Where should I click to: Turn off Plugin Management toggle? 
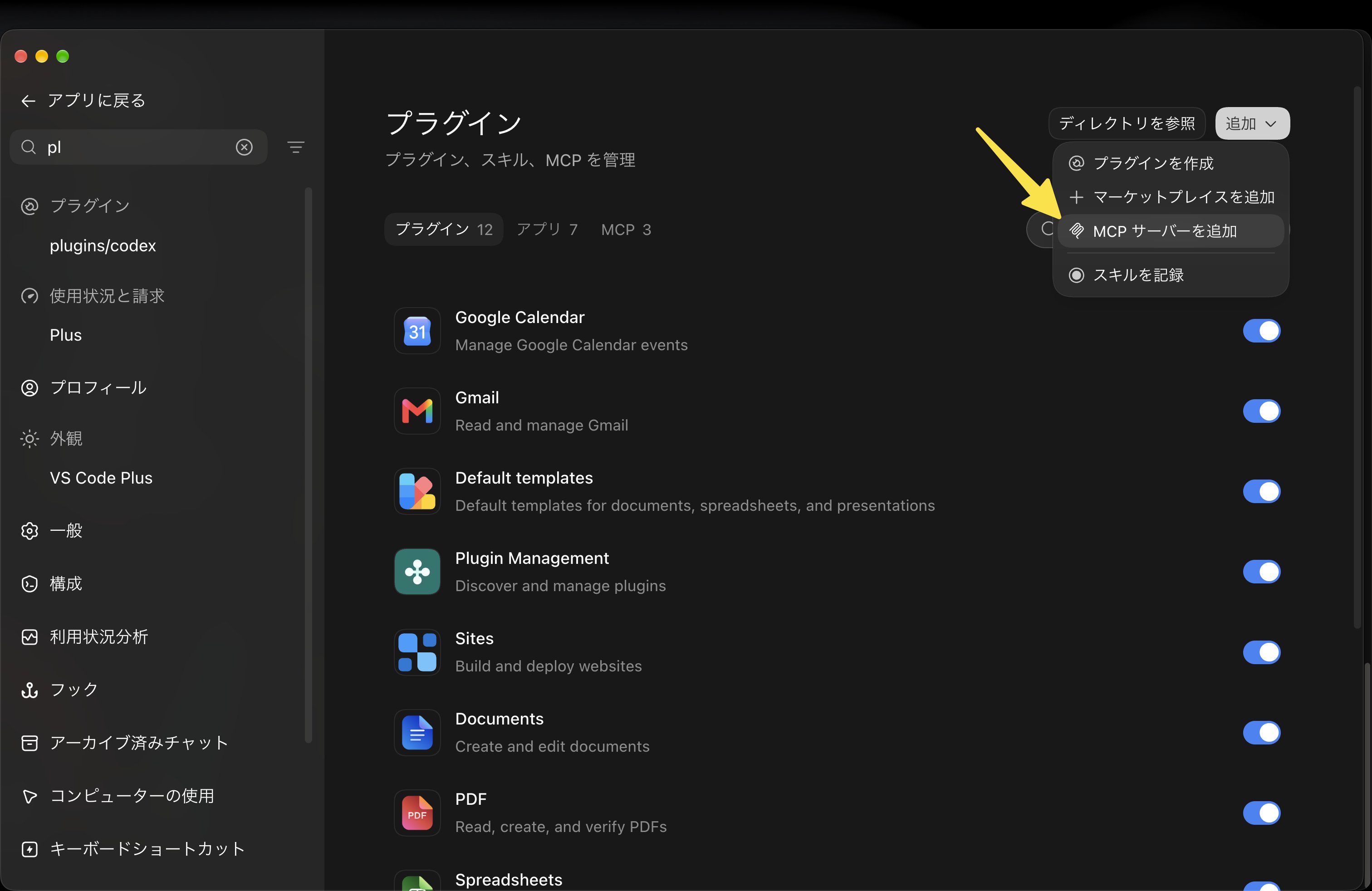pos(1261,572)
